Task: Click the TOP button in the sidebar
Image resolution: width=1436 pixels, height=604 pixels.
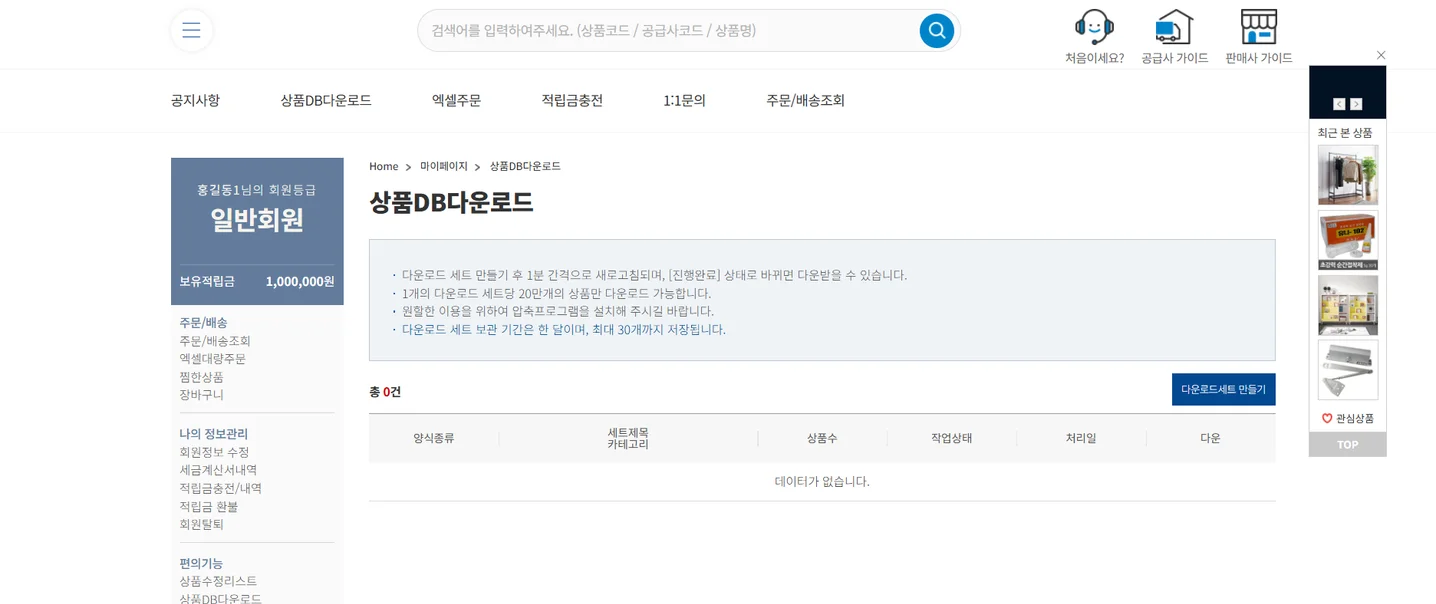Action: tap(1347, 444)
